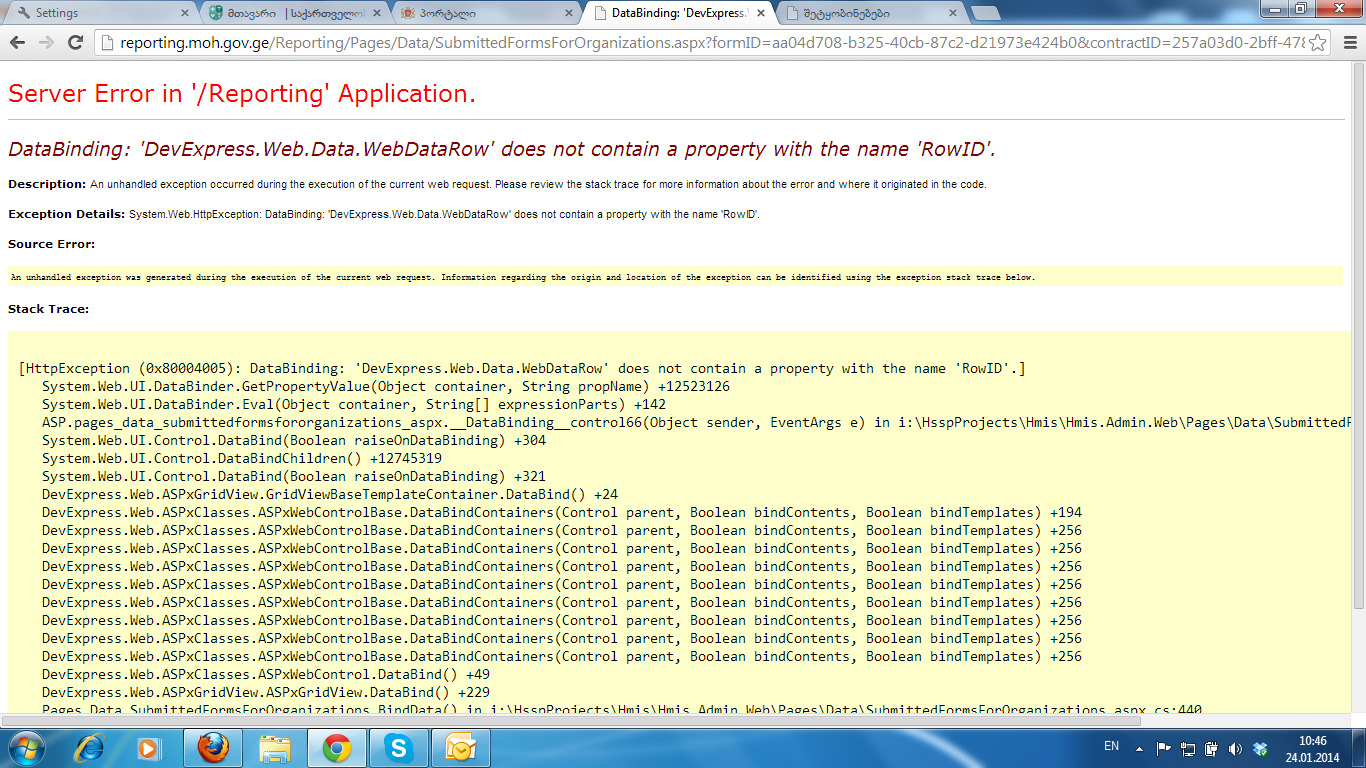Click the browser back arrow
This screenshot has width=1366, height=768.
18,42
